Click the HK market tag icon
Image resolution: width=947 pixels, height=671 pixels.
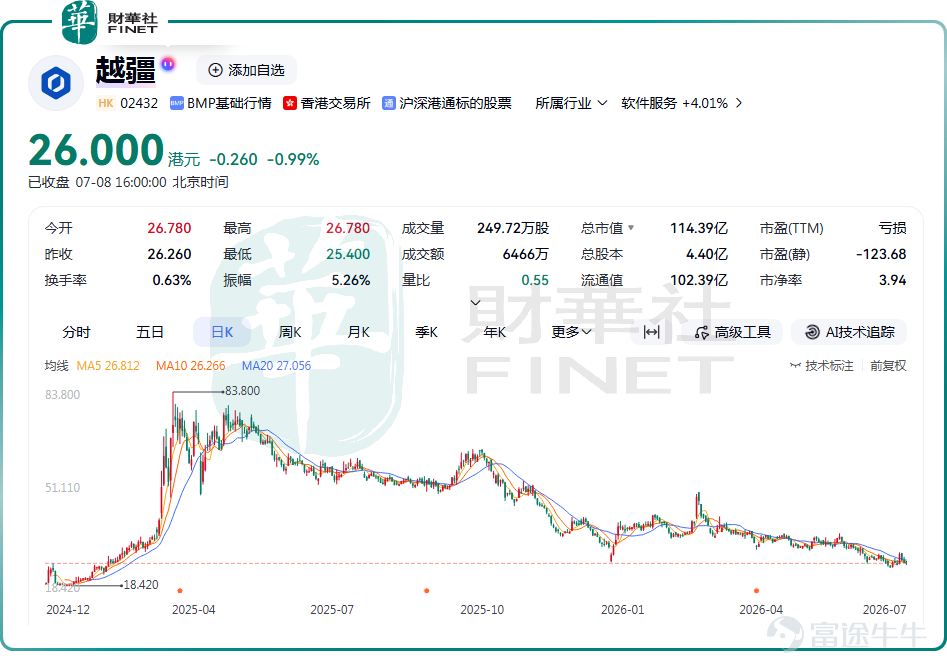click(106, 103)
